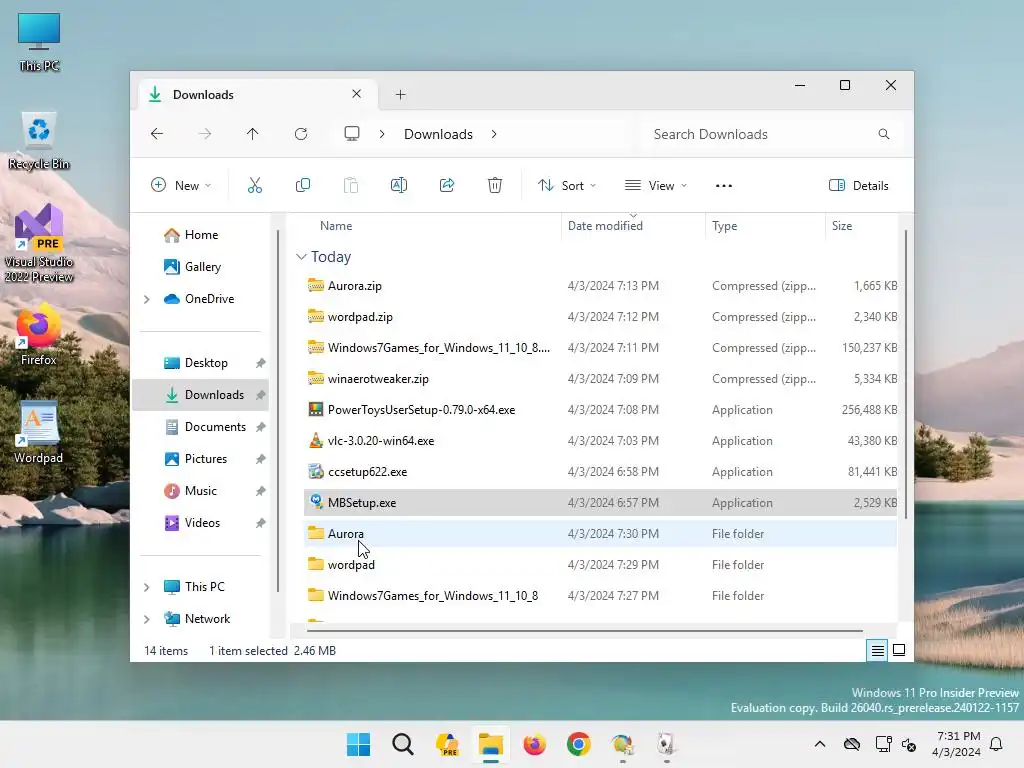This screenshot has height=768, width=1024.
Task: Open Chrome from the taskbar
Action: [579, 744]
